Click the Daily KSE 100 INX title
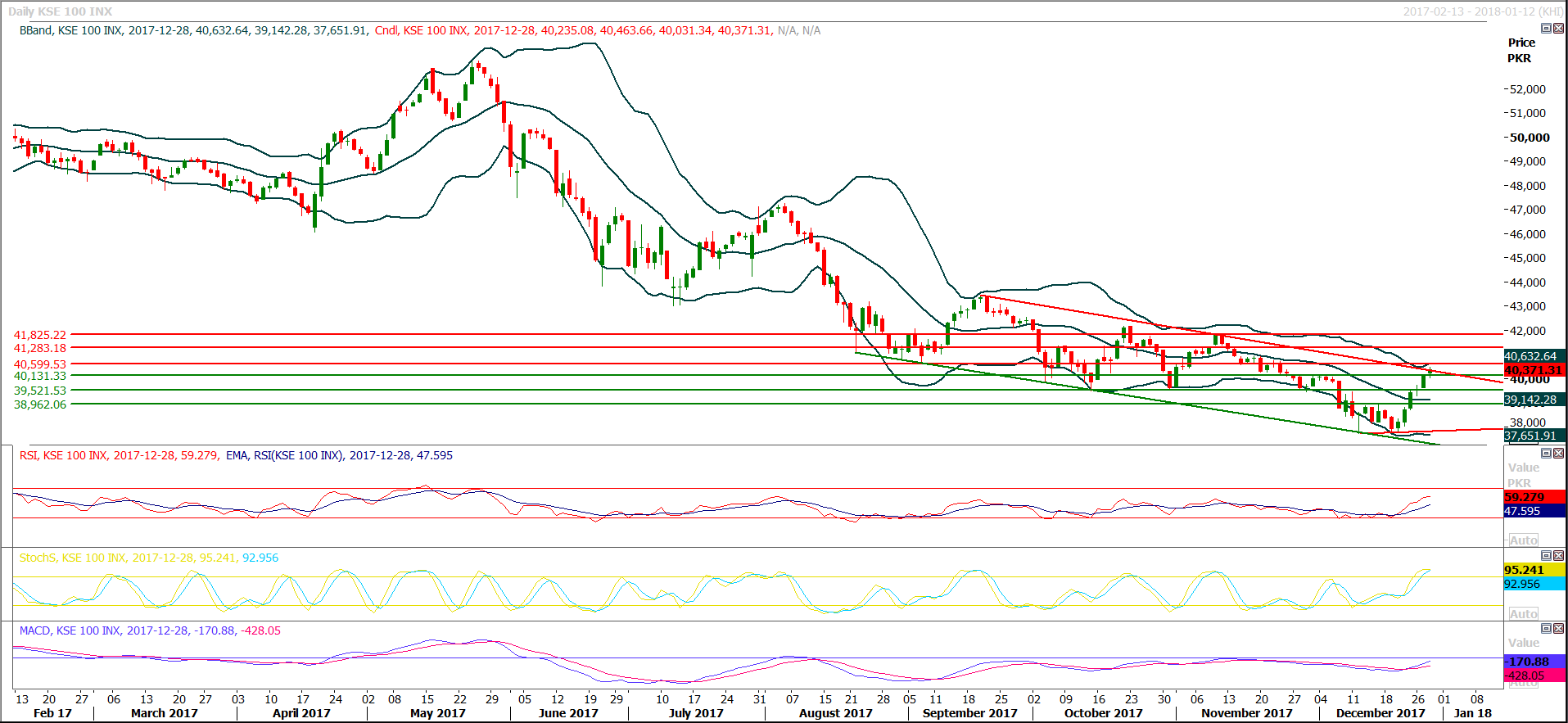This screenshot has height=723, width=1568. click(61, 11)
